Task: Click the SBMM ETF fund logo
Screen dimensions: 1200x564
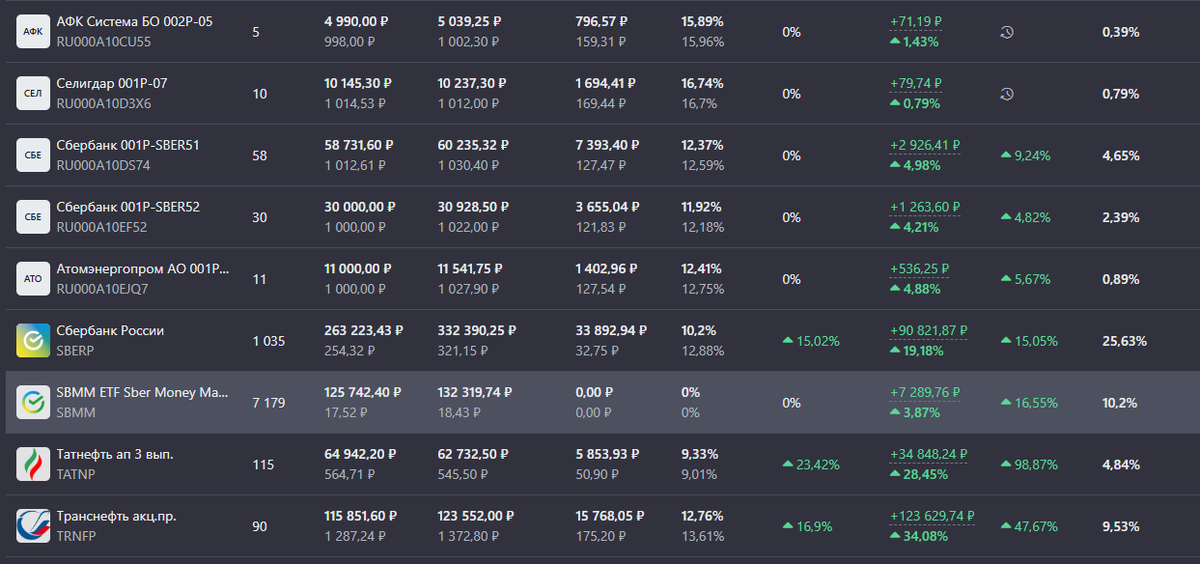Action: click(x=33, y=403)
